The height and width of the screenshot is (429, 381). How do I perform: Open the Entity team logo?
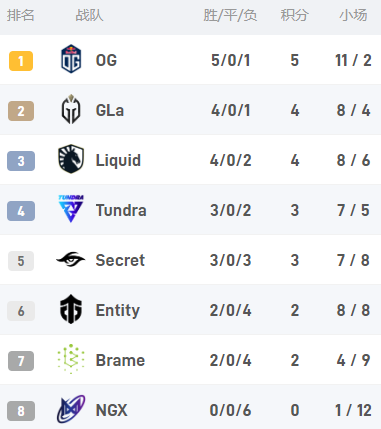(71, 309)
